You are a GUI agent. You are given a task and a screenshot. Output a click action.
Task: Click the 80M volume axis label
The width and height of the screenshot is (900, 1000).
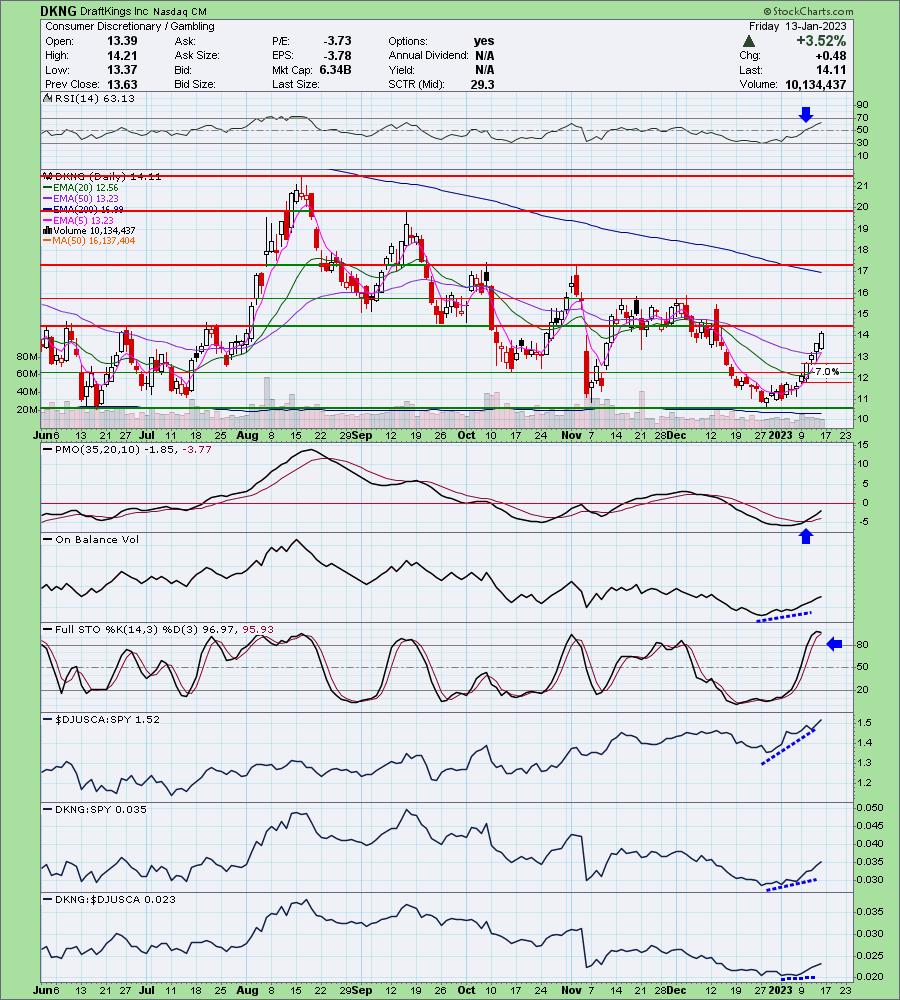[x=27, y=357]
